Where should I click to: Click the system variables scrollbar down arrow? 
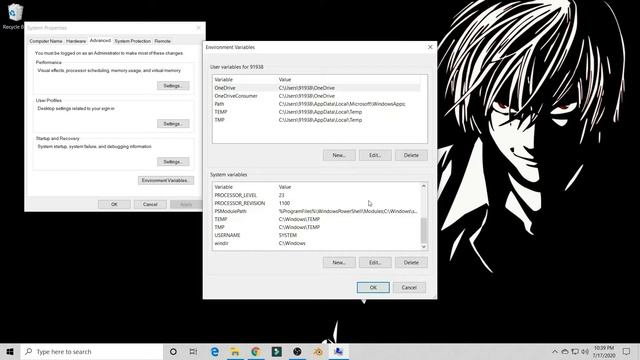(424, 247)
